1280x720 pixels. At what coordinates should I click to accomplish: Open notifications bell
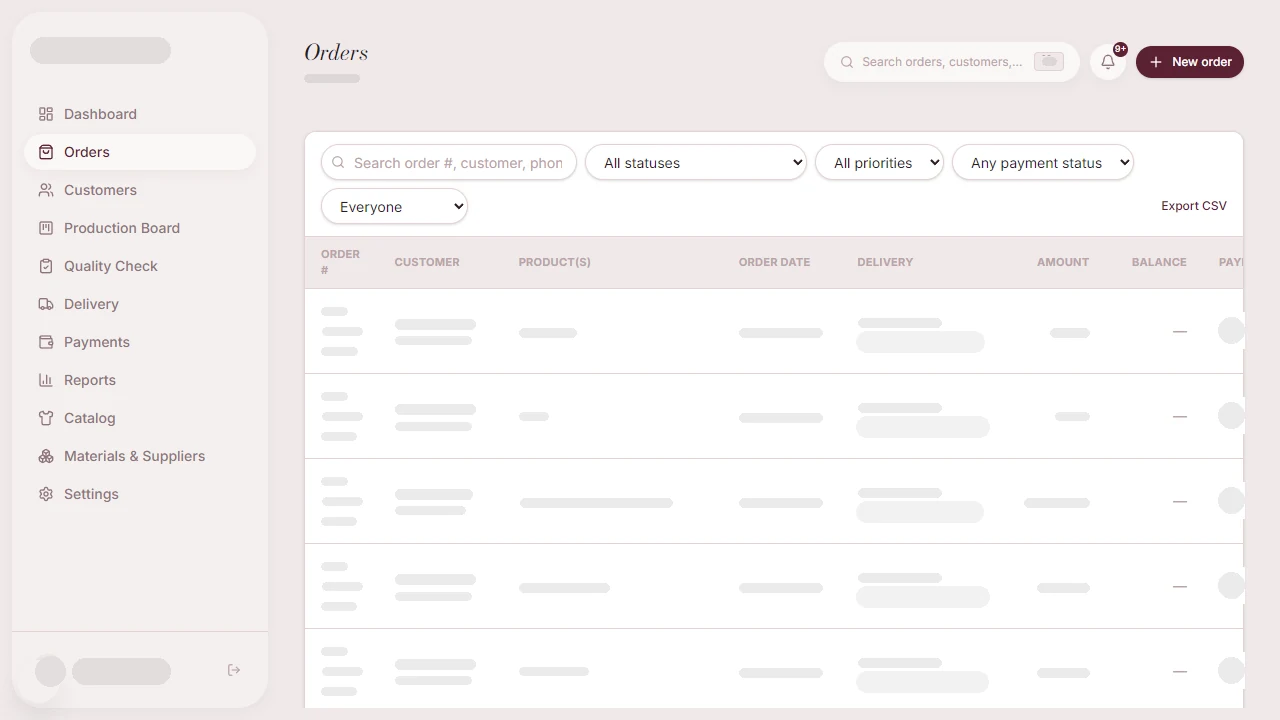point(1108,62)
